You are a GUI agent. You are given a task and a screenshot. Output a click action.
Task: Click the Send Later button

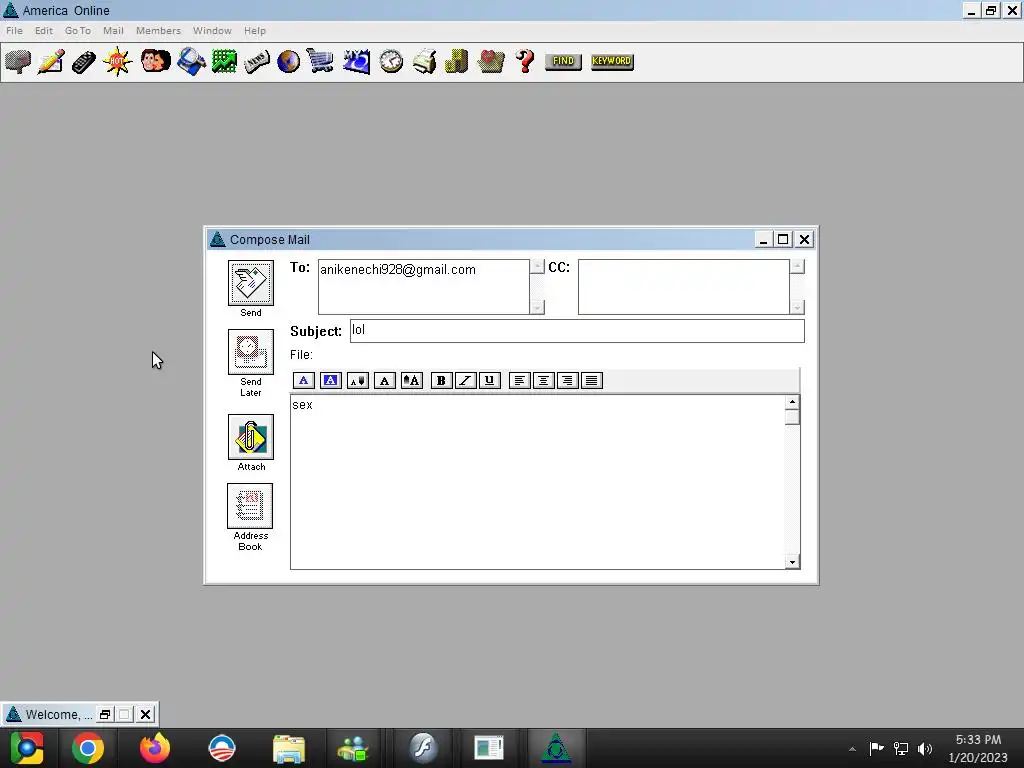pyautogui.click(x=251, y=352)
